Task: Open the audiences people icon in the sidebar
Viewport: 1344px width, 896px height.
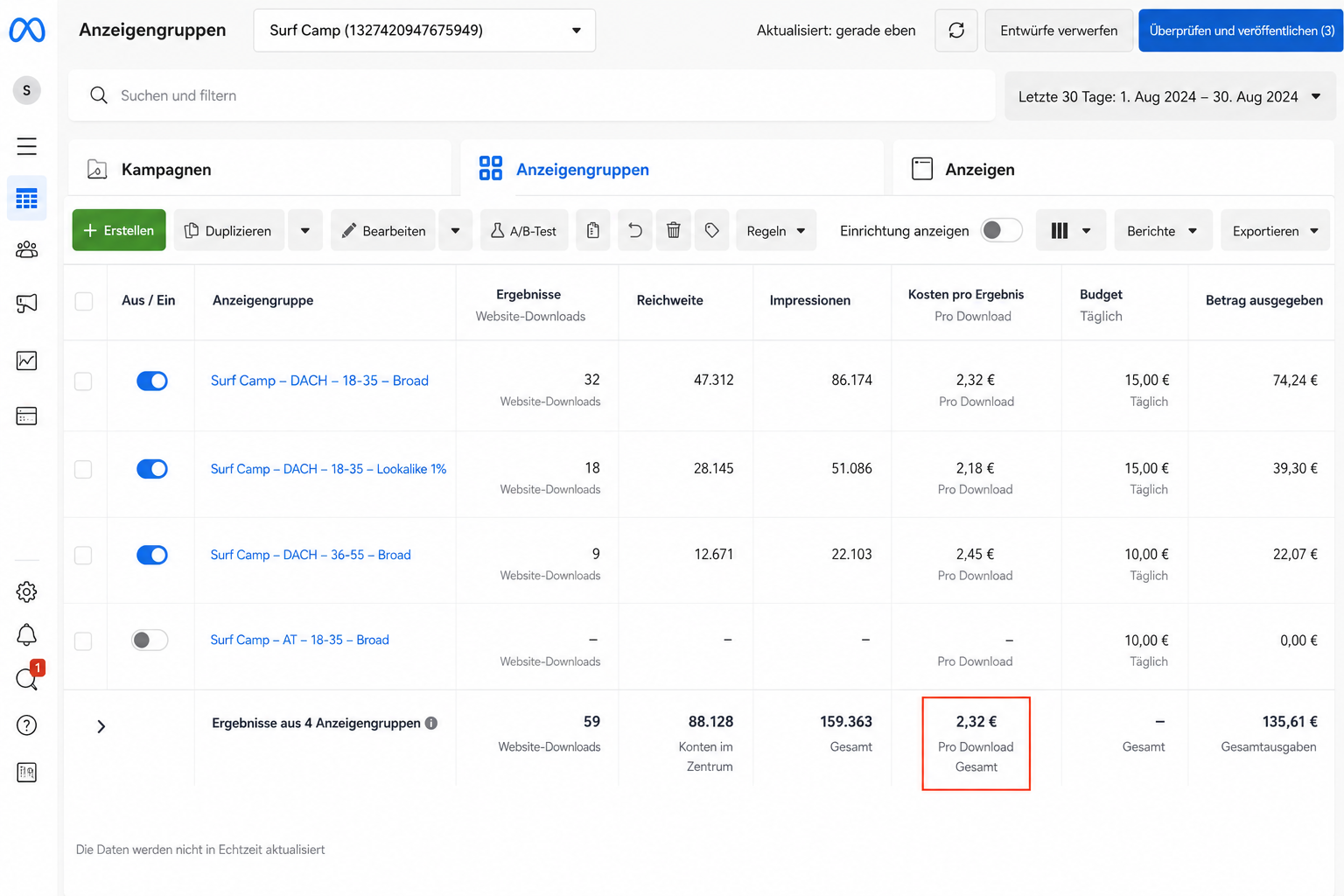Action: click(27, 250)
